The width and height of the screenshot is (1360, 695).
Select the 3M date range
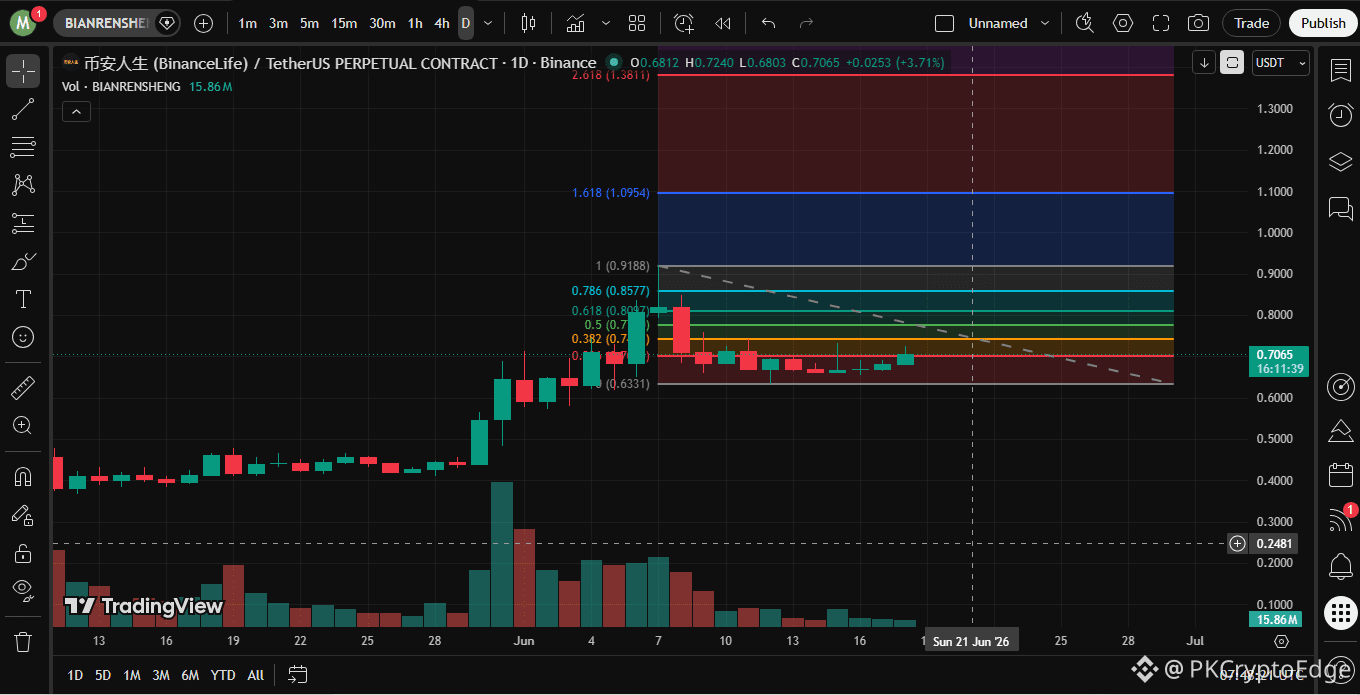161,675
